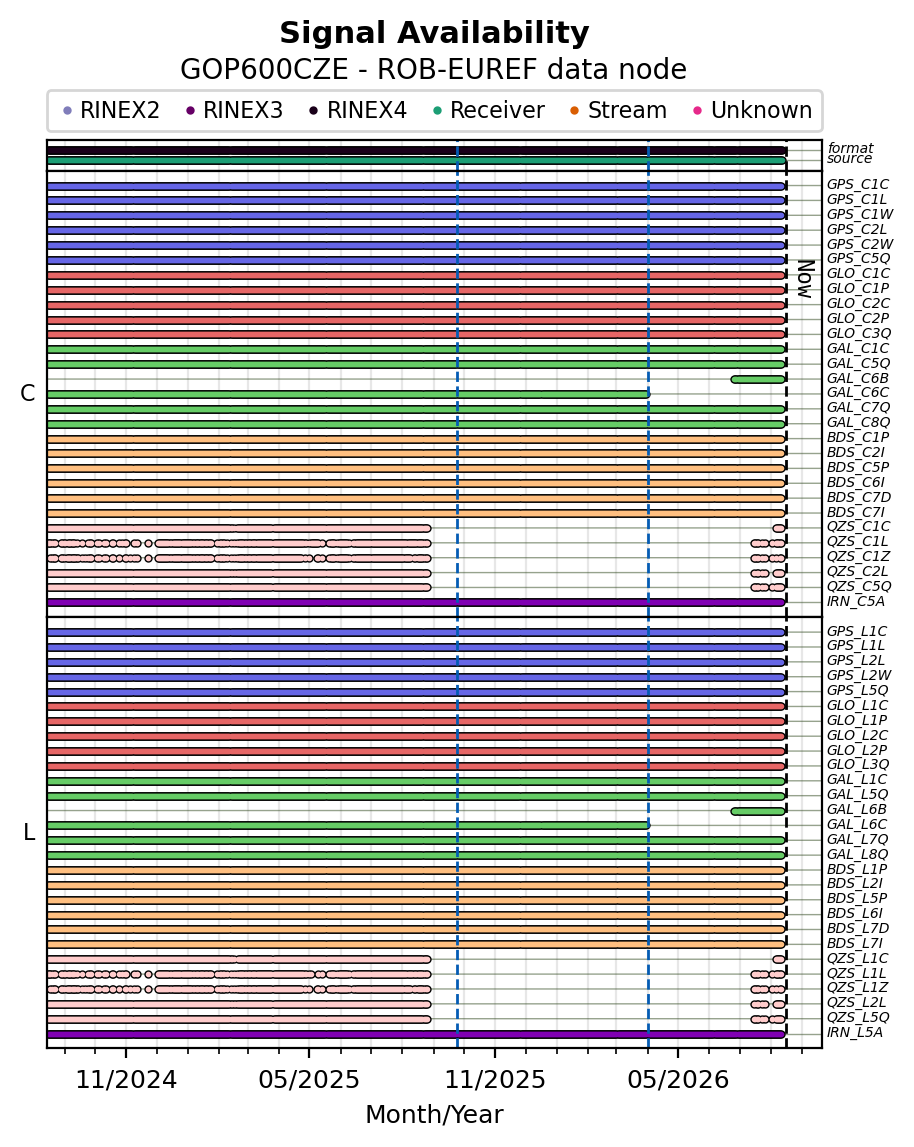Click the GAL_L6B short green bar

point(758,811)
